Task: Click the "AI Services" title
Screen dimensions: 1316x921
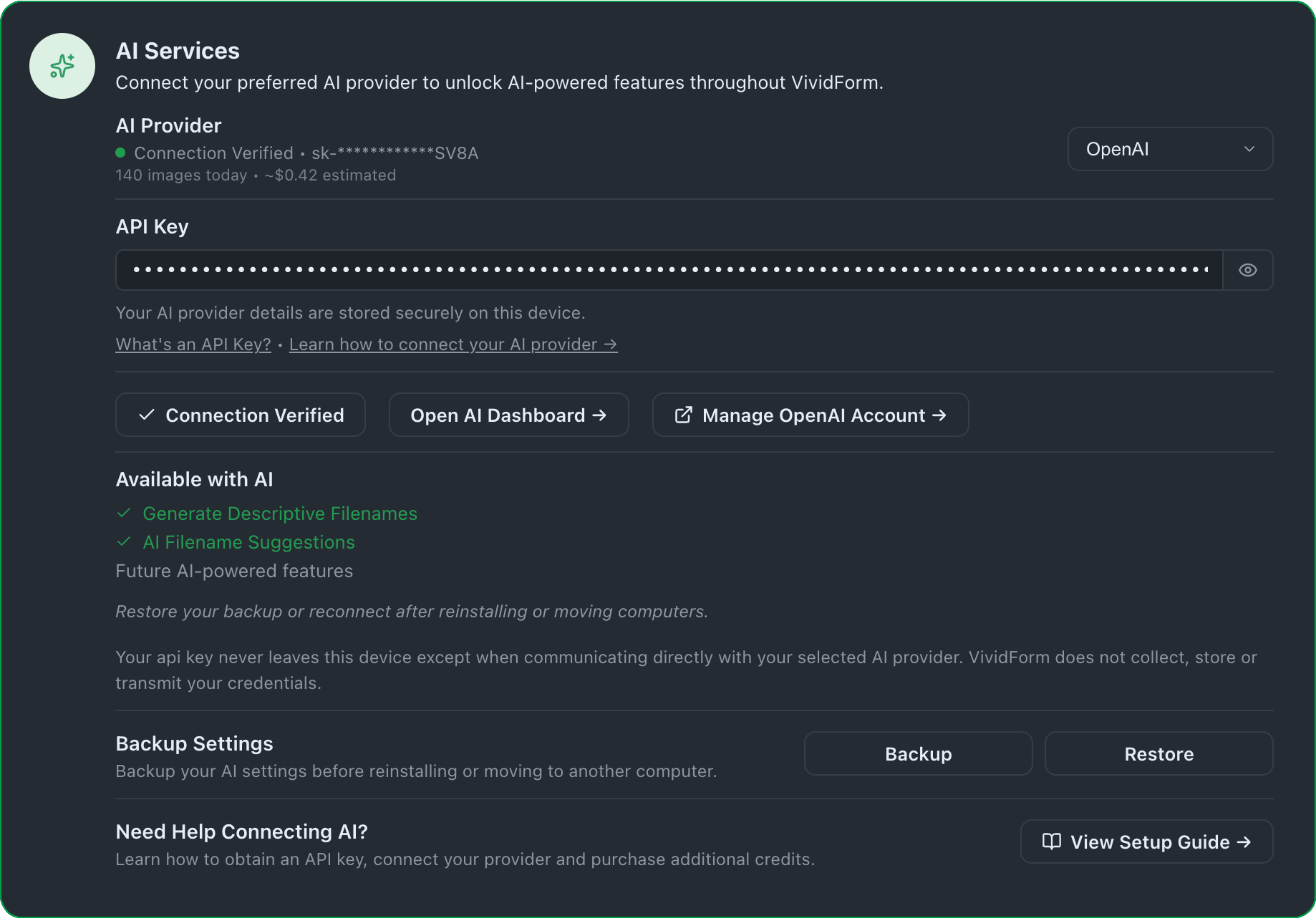Action: click(178, 51)
